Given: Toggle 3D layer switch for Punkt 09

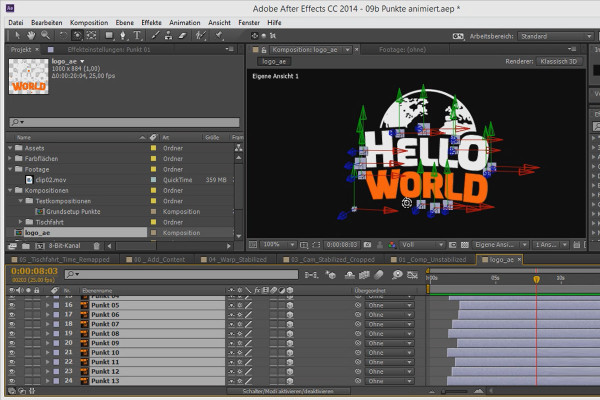Looking at the screenshot, I should [290, 343].
